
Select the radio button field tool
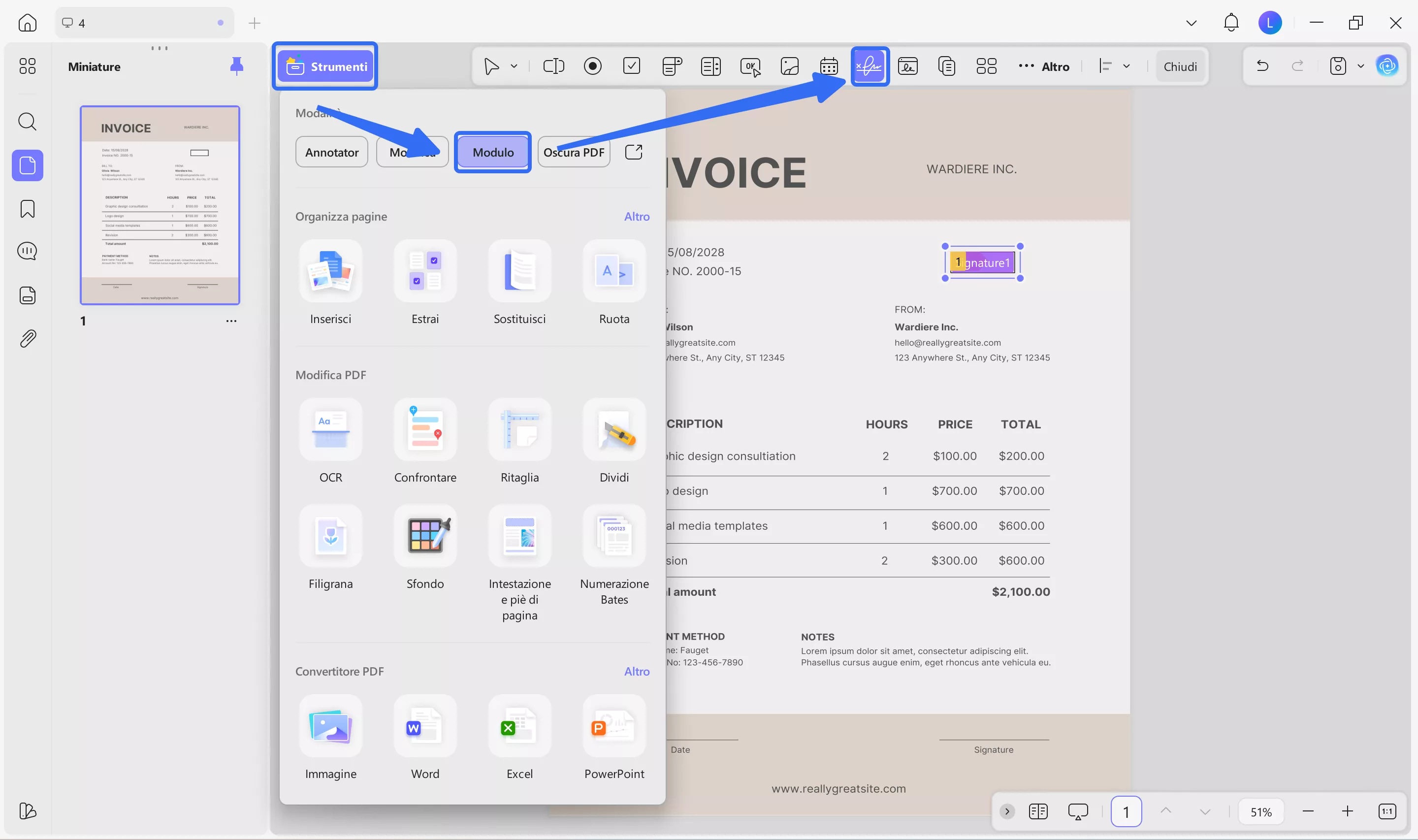click(592, 66)
